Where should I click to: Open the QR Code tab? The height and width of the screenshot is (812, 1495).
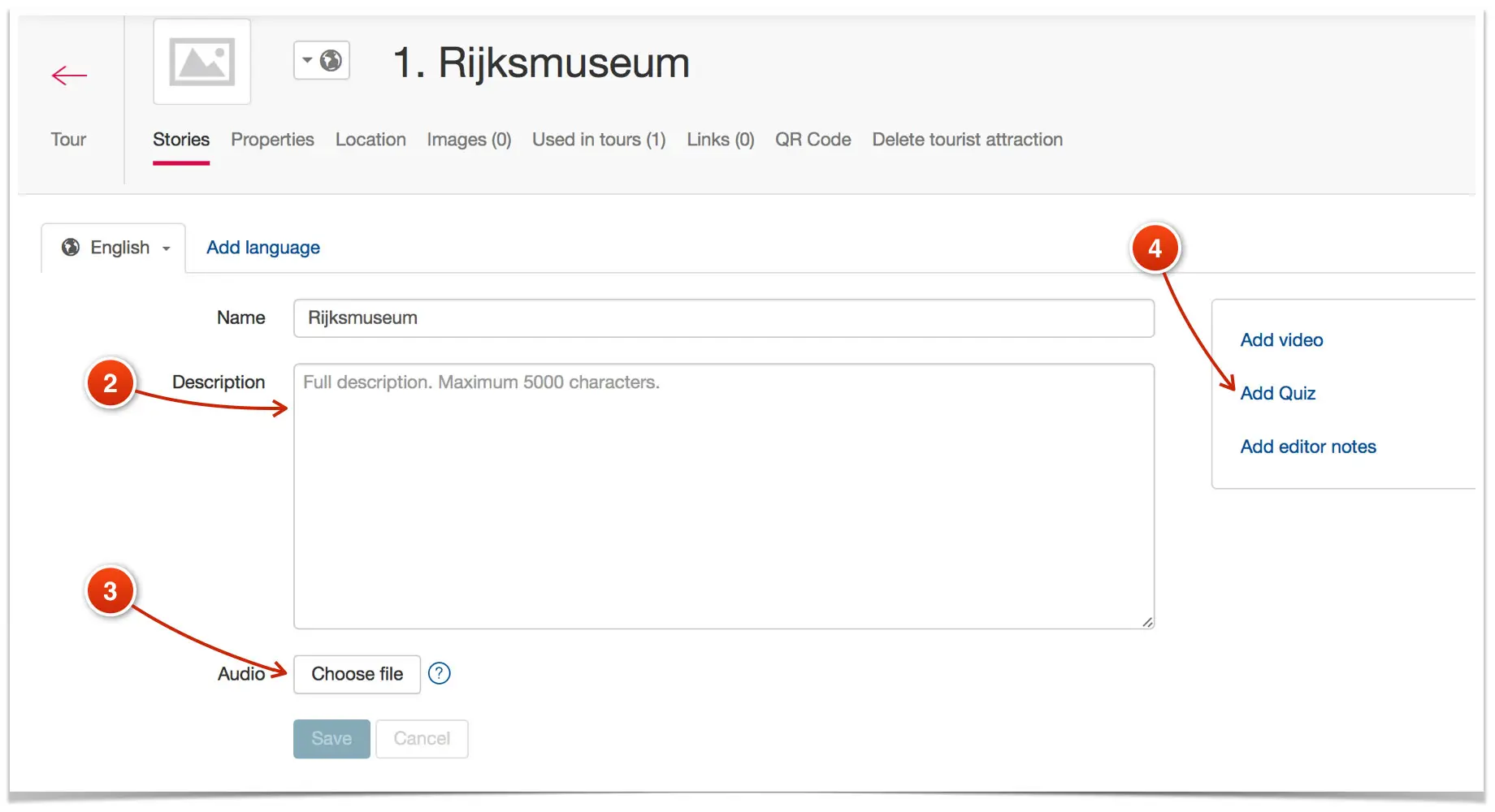click(x=813, y=140)
